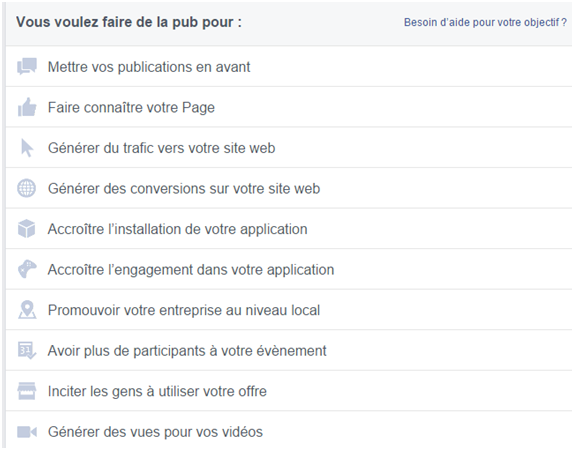Click the game controller icon for app engagement
The width and height of the screenshot is (574, 450).
tap(27, 269)
